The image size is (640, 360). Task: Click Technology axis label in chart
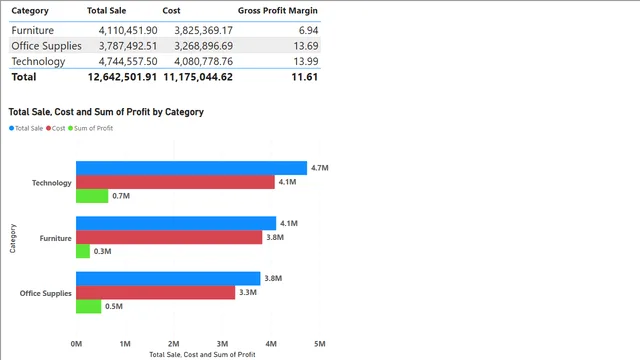pyautogui.click(x=51, y=183)
